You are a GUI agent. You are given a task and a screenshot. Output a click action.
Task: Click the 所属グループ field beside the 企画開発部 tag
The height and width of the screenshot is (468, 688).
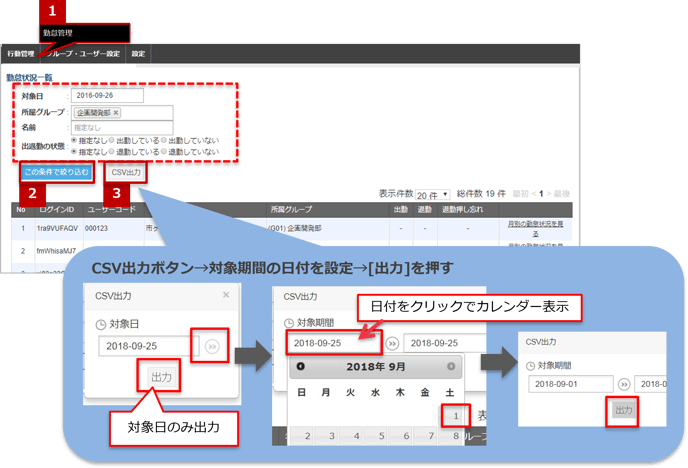pyautogui.click(x=122, y=113)
